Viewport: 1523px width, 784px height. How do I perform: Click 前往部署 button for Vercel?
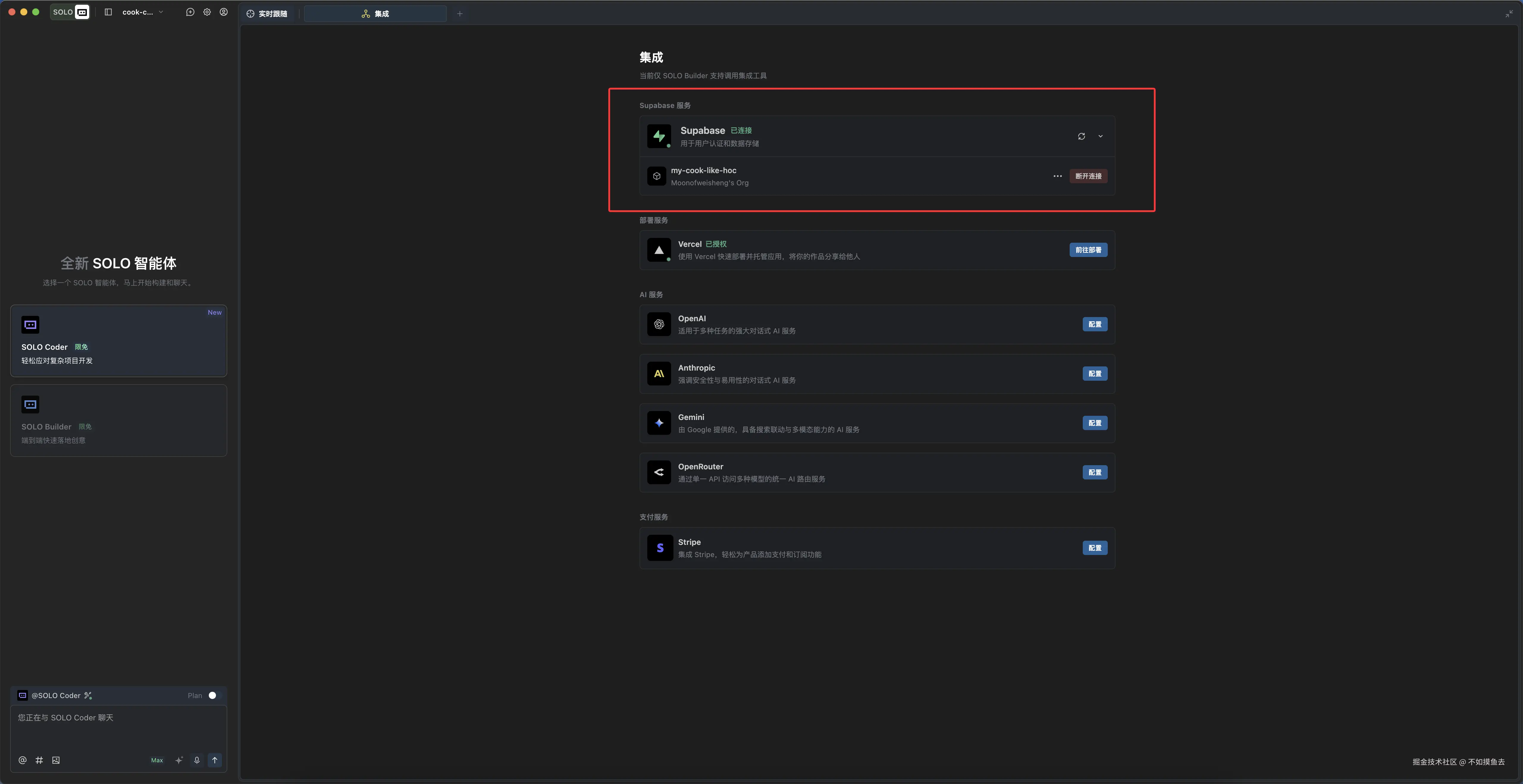1088,250
